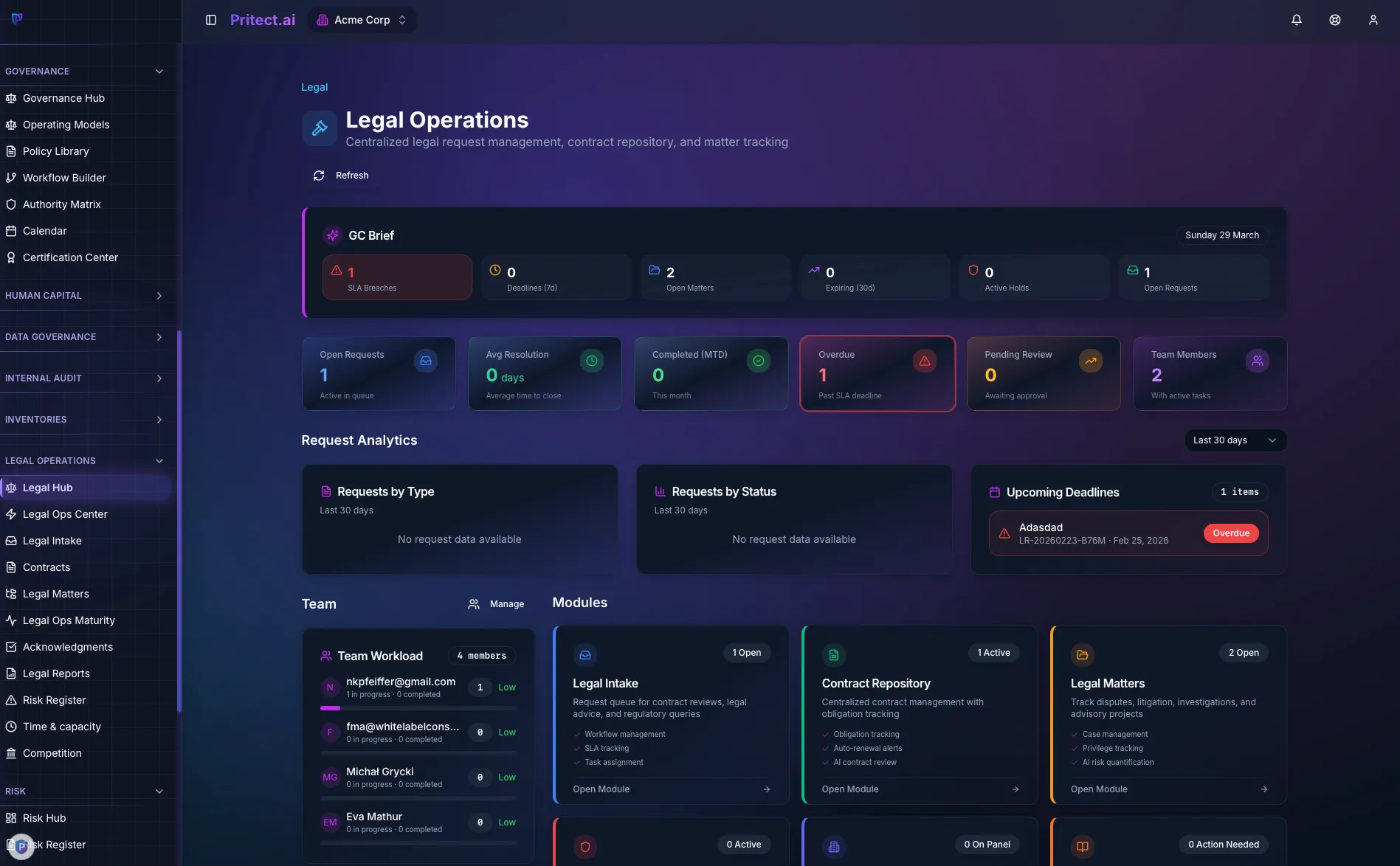Click the Team Members people icon
The width and height of the screenshot is (1400, 866).
[x=1258, y=361]
